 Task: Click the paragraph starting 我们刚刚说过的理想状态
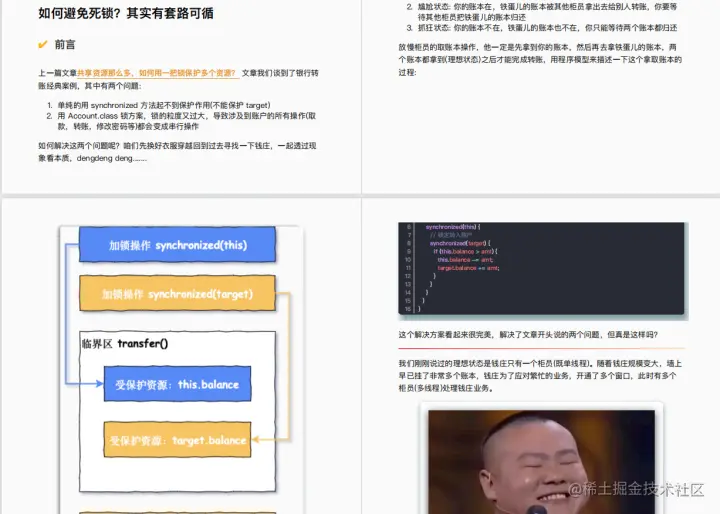540,376
